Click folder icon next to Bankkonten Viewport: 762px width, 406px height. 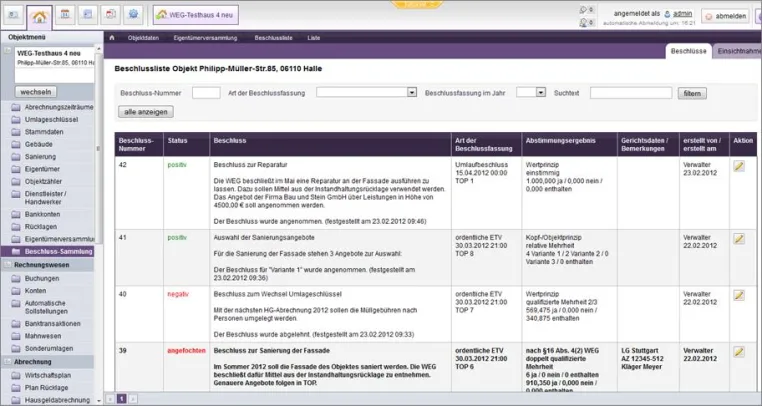click(16, 214)
